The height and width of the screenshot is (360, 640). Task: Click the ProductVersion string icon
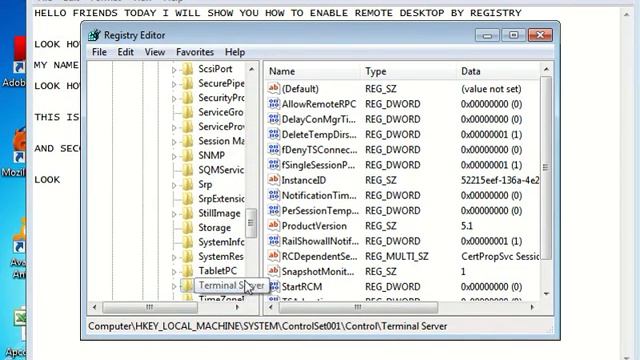(273, 225)
